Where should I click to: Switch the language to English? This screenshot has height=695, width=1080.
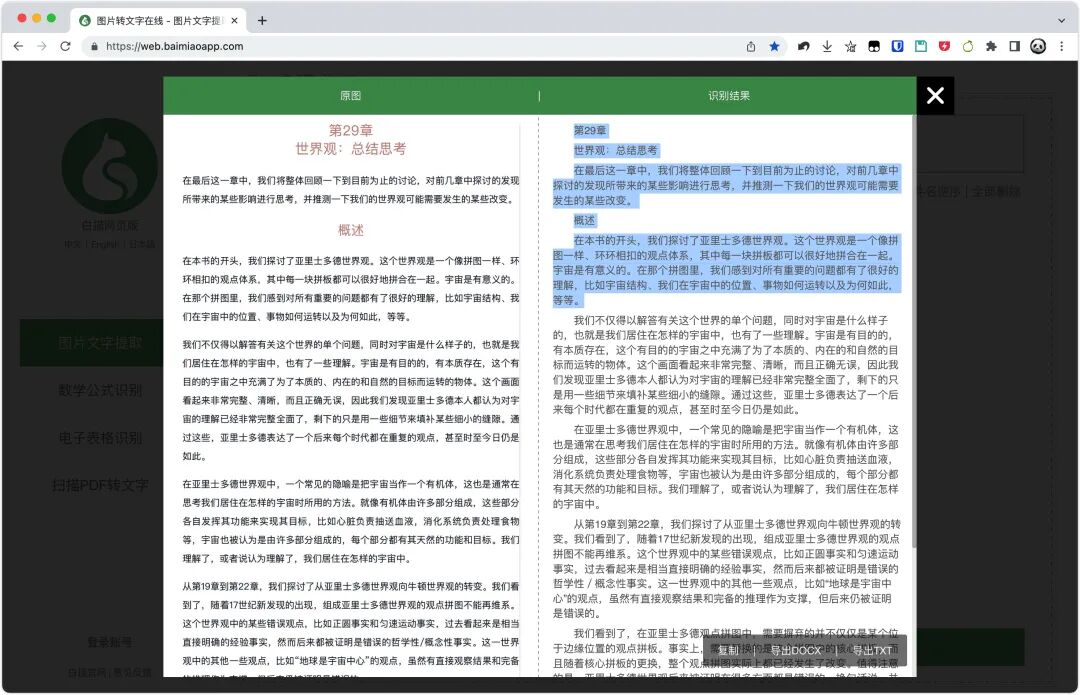(105, 245)
